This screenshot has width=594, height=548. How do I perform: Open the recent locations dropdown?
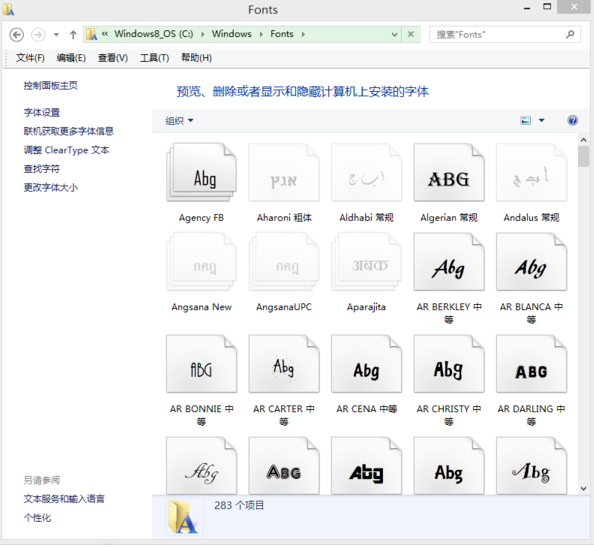click(x=56, y=35)
